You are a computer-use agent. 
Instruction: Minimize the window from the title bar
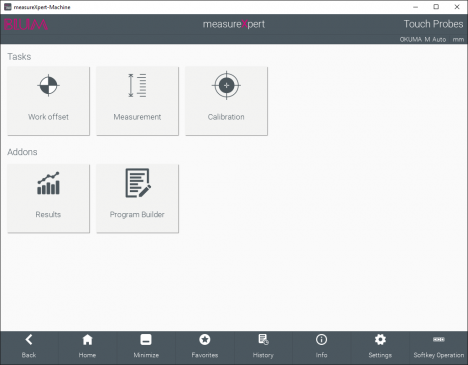click(x=415, y=7)
